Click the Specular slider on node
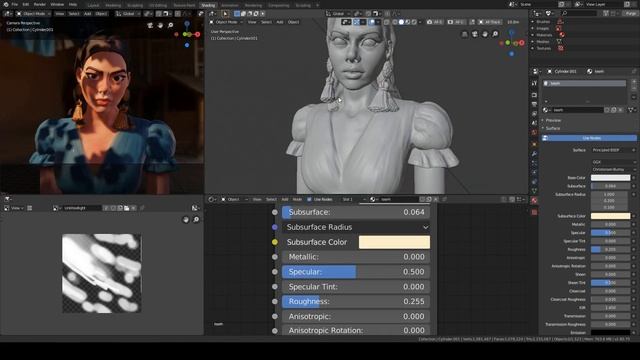 pyautogui.click(x=356, y=272)
